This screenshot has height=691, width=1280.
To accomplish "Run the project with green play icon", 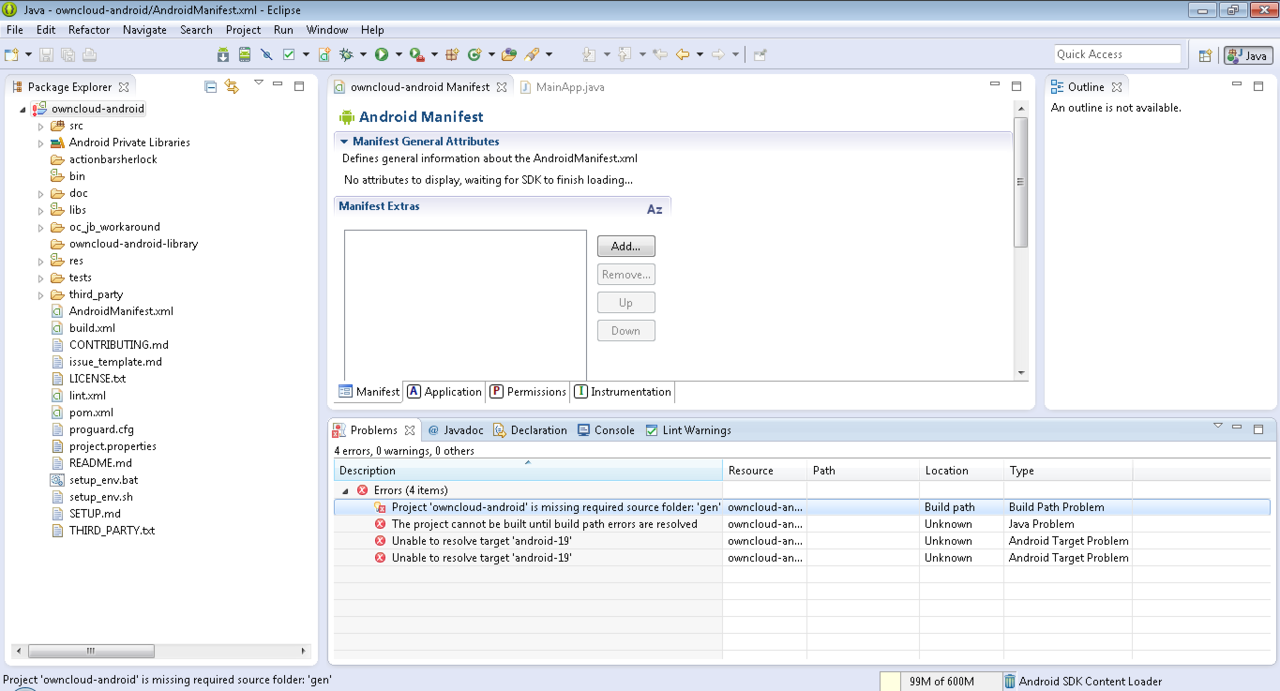I will [381, 54].
